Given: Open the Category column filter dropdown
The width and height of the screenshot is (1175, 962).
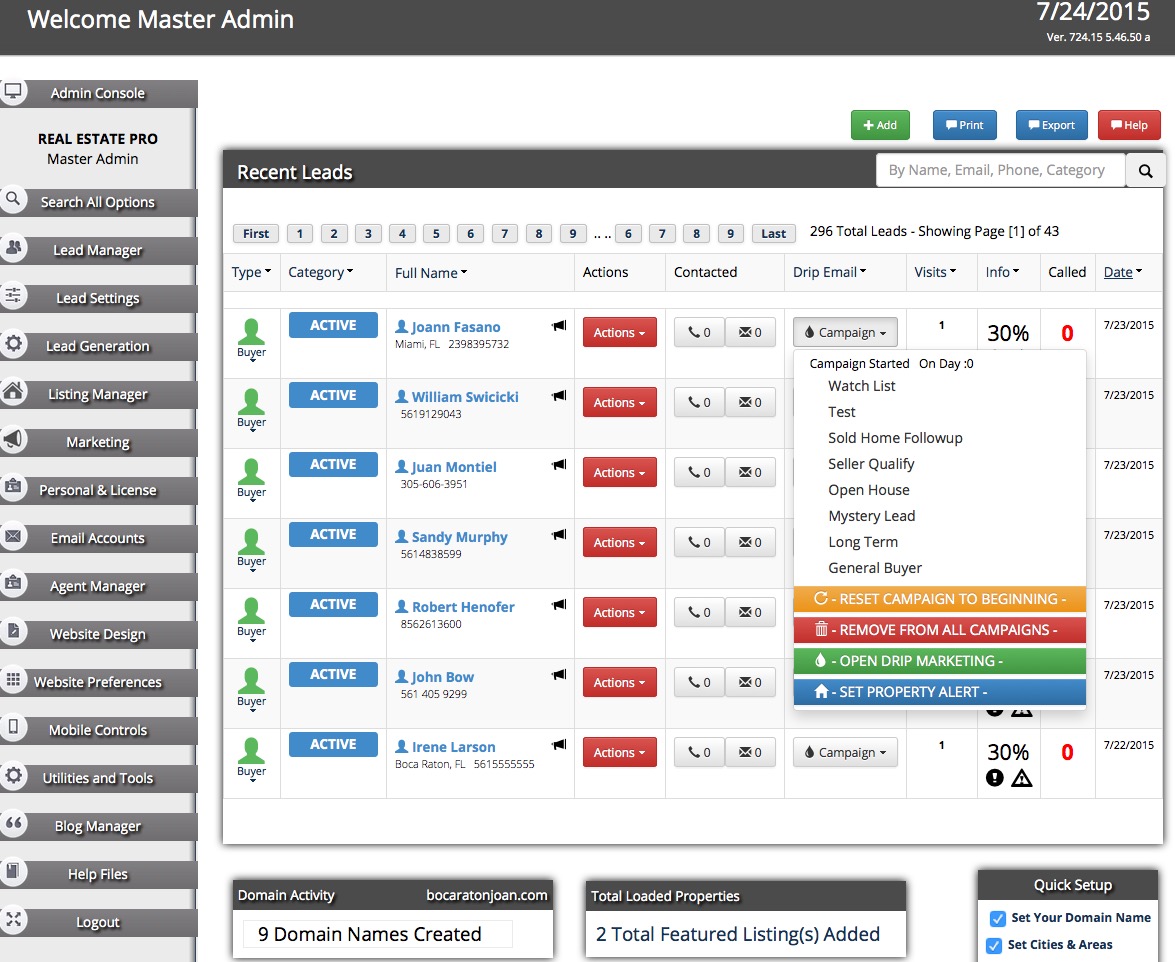Looking at the screenshot, I should (x=320, y=272).
